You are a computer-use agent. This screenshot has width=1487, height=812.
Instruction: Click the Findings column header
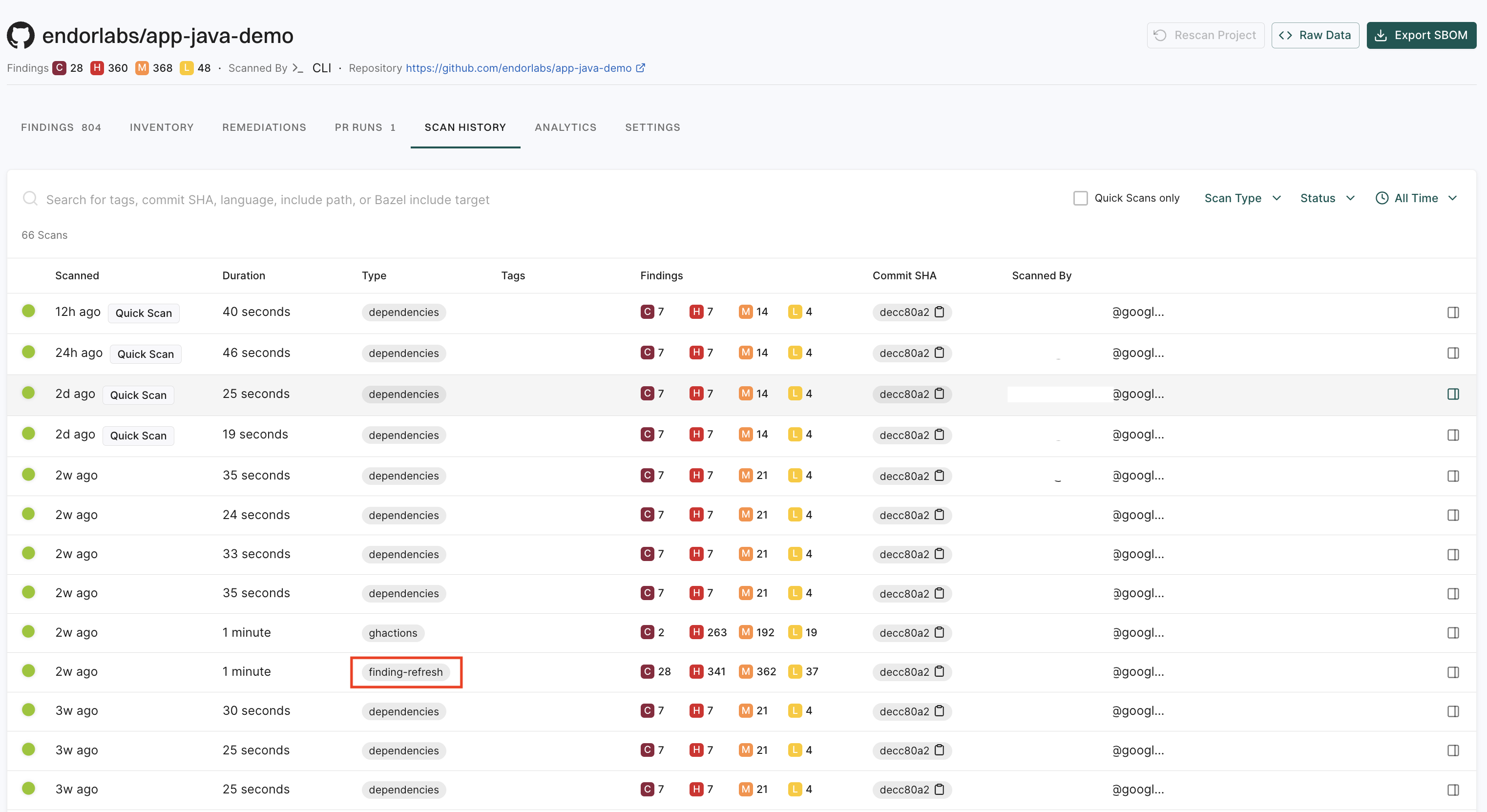tap(662, 275)
